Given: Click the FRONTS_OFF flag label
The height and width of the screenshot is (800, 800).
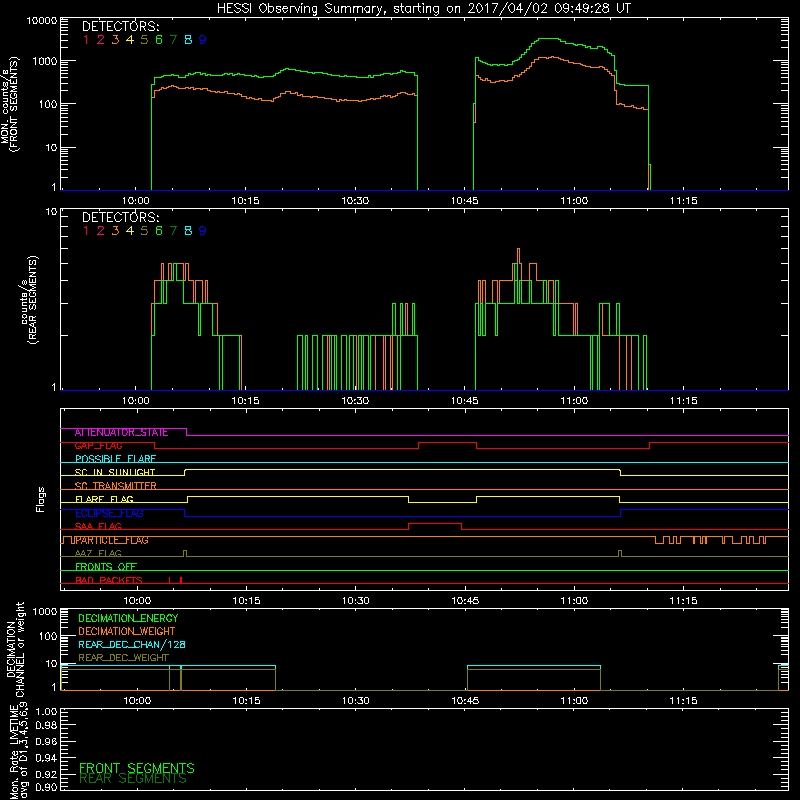Looking at the screenshot, I should [x=106, y=566].
